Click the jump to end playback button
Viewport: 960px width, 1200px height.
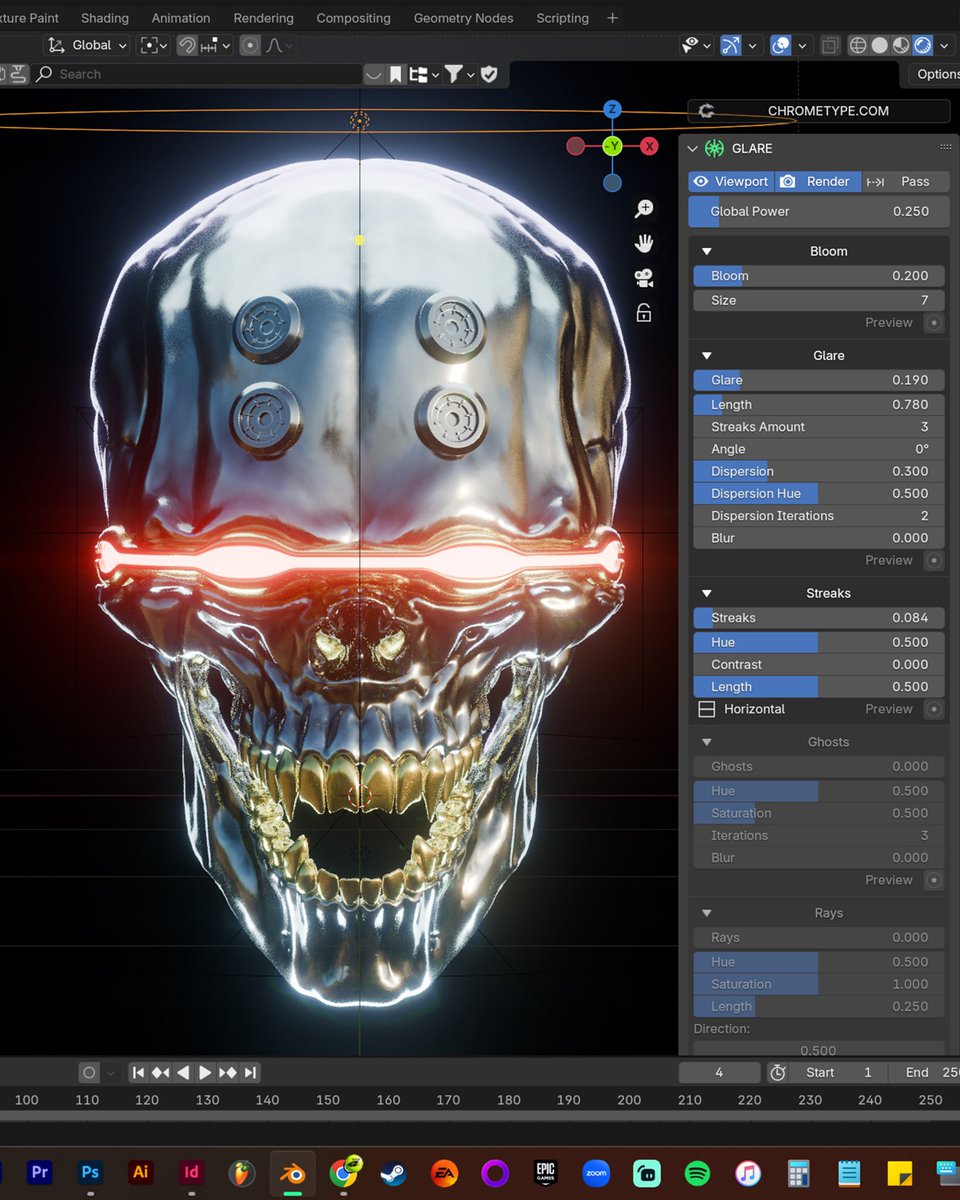tap(250, 1072)
